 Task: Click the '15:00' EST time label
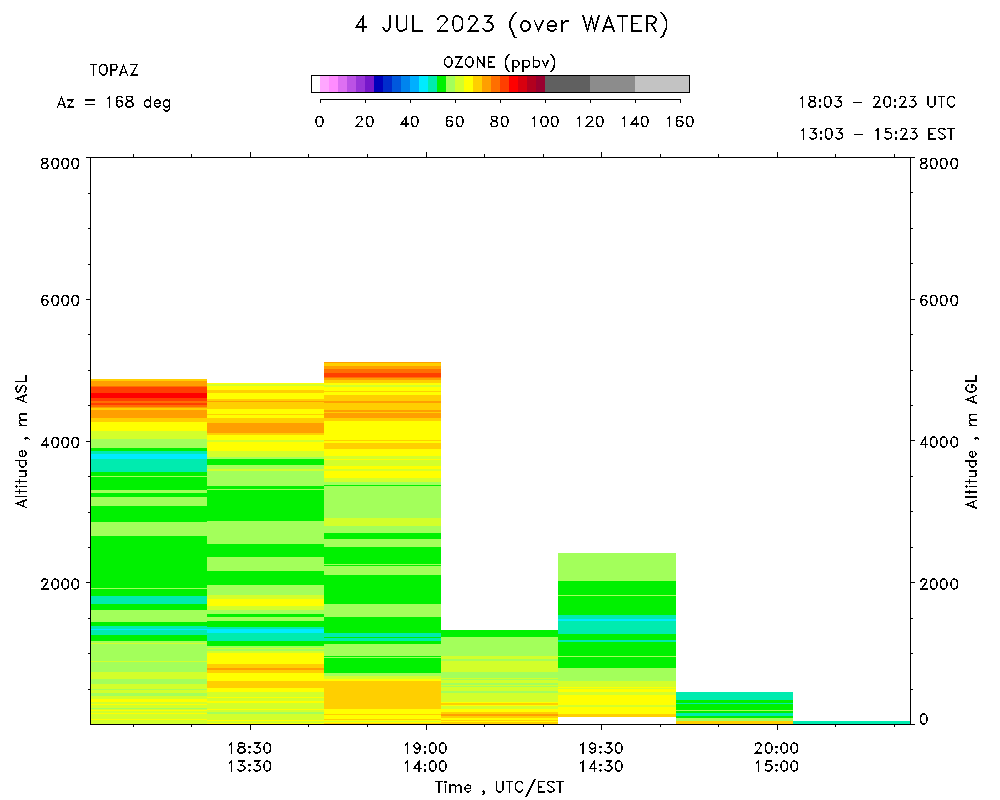tap(777, 766)
